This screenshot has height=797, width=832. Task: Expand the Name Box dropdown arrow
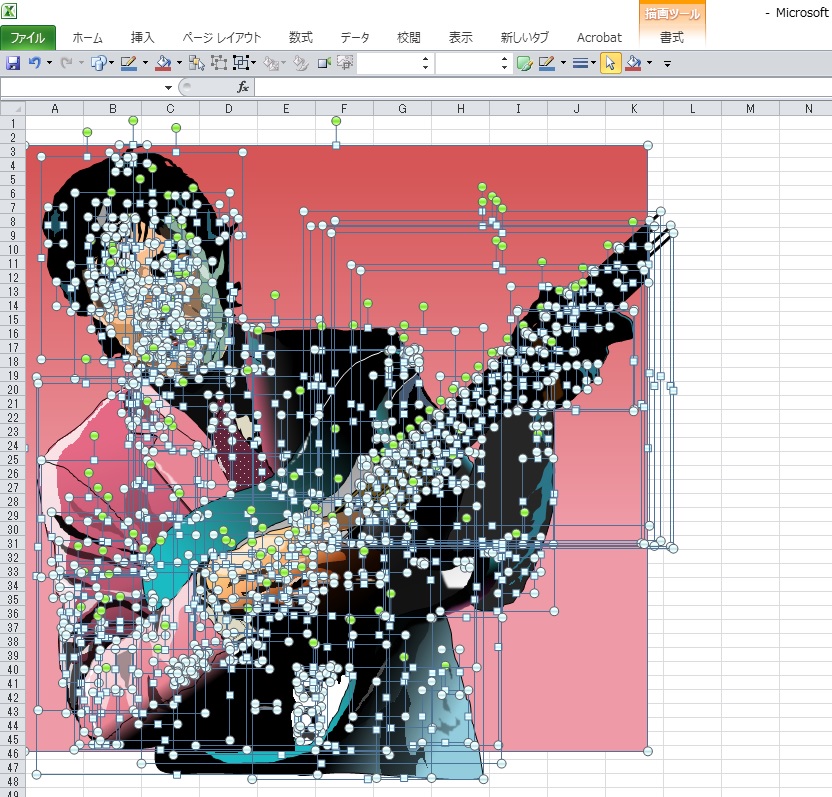168,88
